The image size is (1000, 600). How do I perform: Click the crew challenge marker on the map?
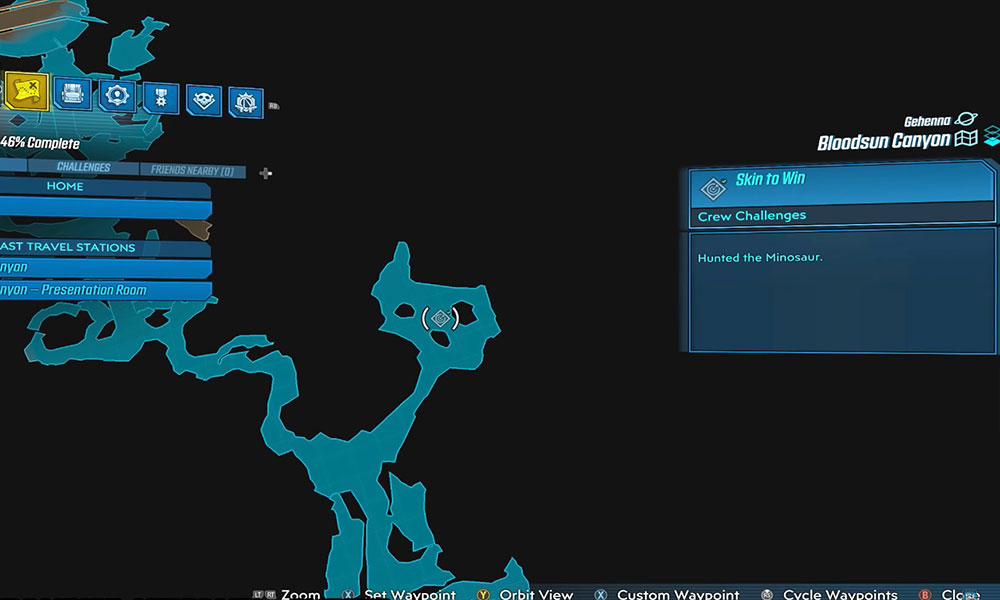coord(441,318)
